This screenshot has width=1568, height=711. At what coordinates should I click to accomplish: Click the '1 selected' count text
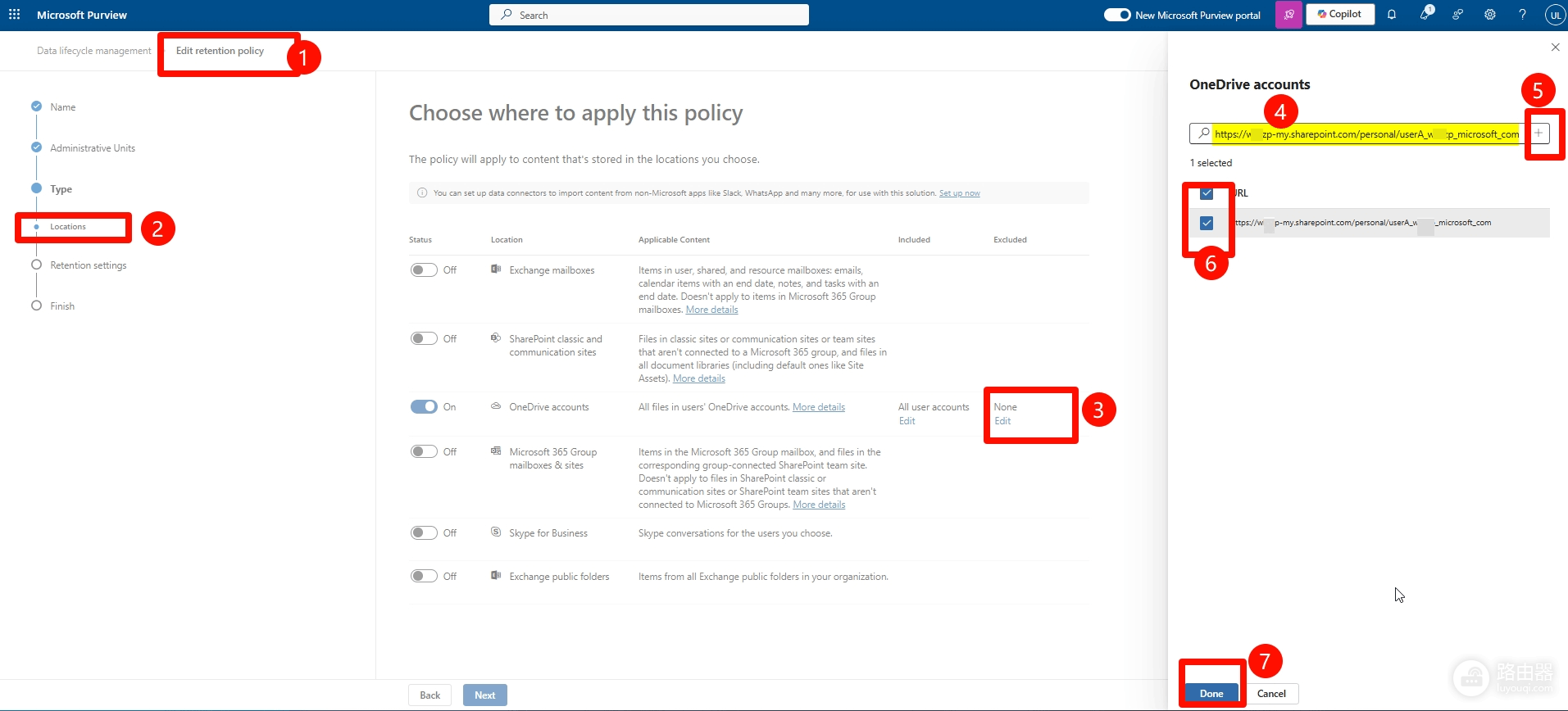[1211, 163]
